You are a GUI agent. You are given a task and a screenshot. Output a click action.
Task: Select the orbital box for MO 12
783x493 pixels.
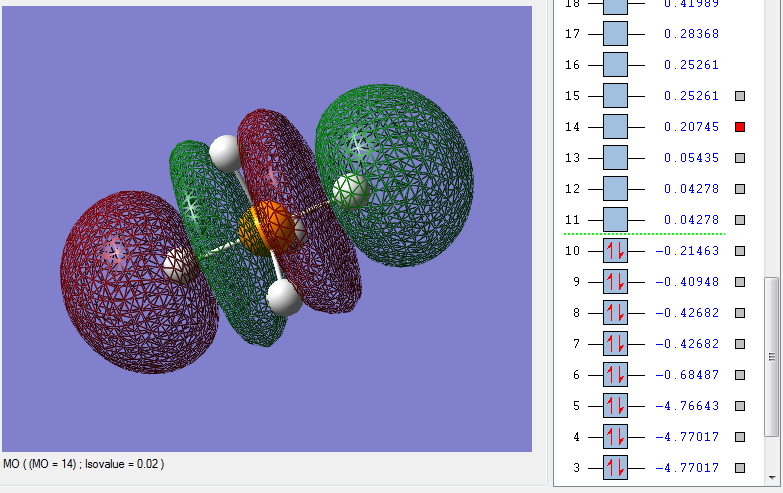615,189
